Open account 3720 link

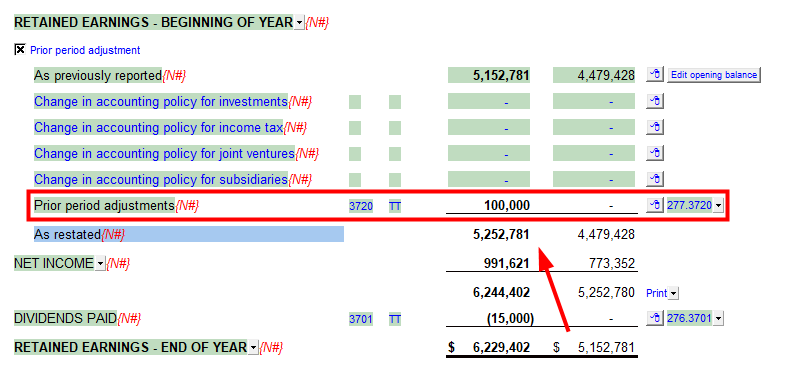(361, 206)
